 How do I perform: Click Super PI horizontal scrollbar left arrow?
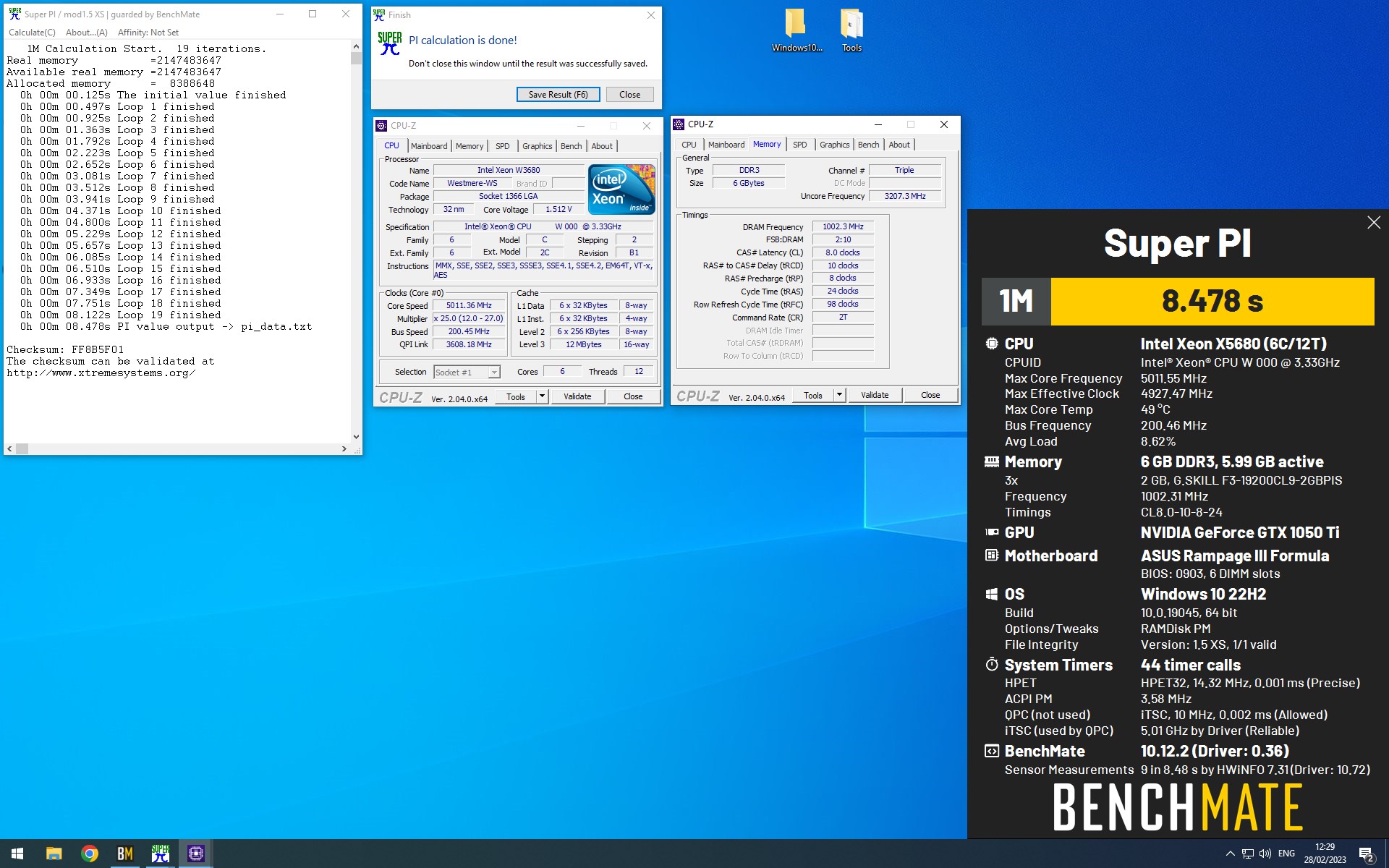point(9,449)
